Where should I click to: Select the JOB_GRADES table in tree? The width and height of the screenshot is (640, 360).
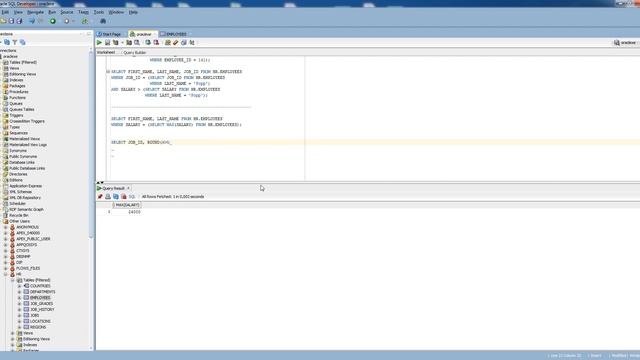coord(41,304)
